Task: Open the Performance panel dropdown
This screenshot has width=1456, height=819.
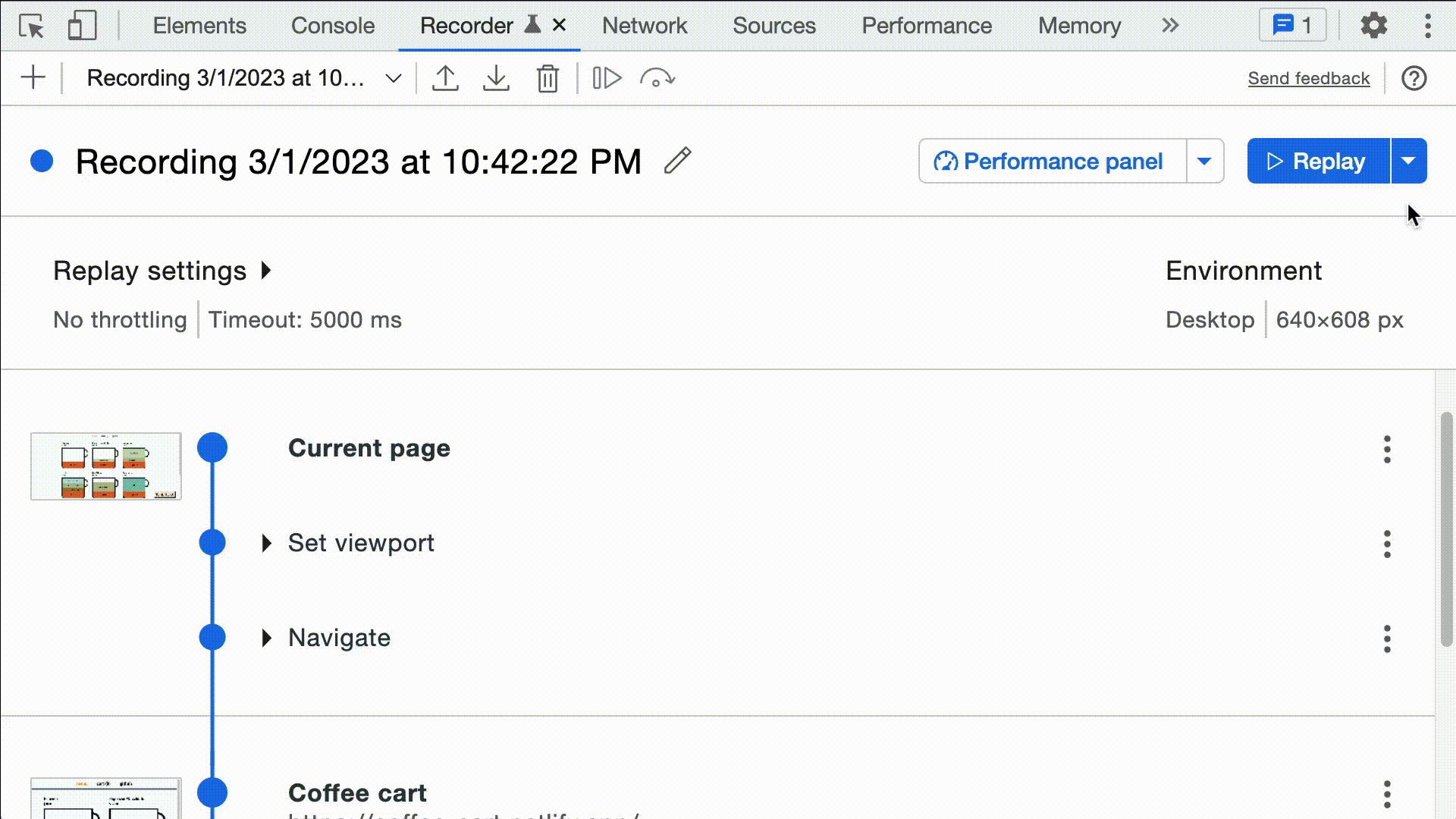Action: click(1204, 161)
